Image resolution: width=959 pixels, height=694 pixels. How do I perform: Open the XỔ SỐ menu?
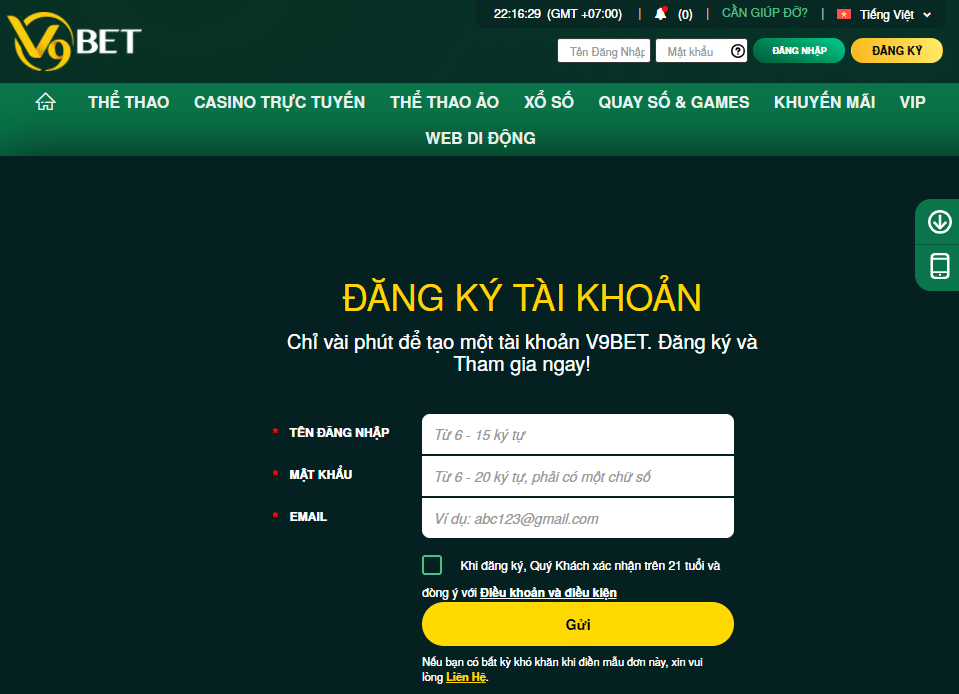pyautogui.click(x=549, y=102)
